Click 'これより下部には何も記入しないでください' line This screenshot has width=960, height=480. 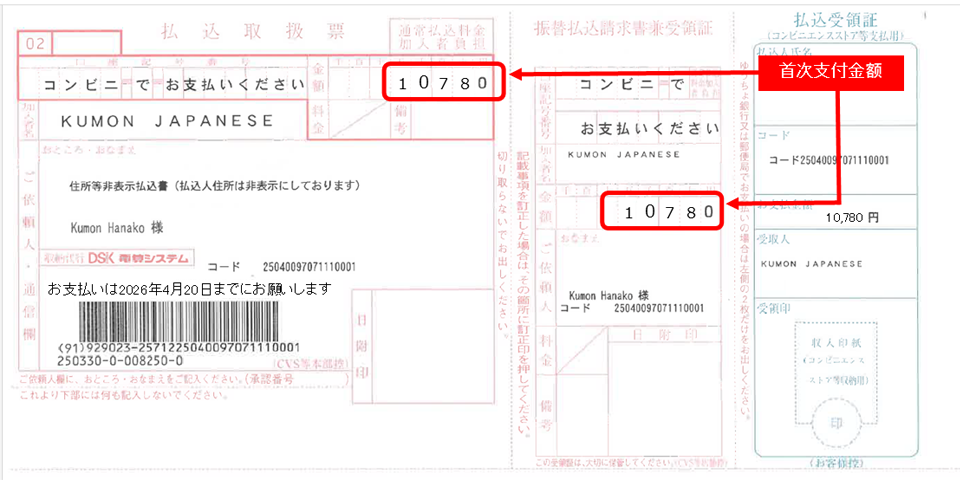coord(124,395)
